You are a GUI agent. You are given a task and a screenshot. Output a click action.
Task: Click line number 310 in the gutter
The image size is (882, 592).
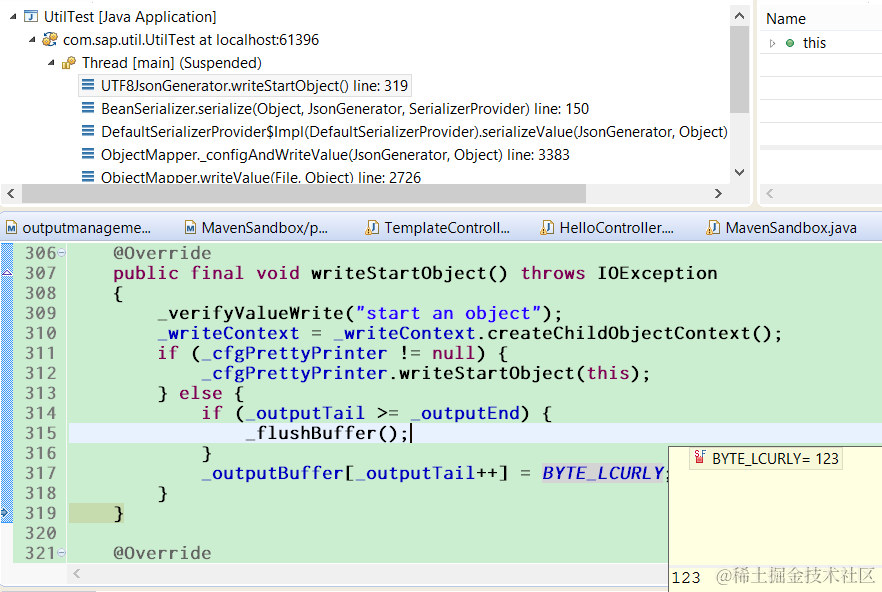[40, 333]
